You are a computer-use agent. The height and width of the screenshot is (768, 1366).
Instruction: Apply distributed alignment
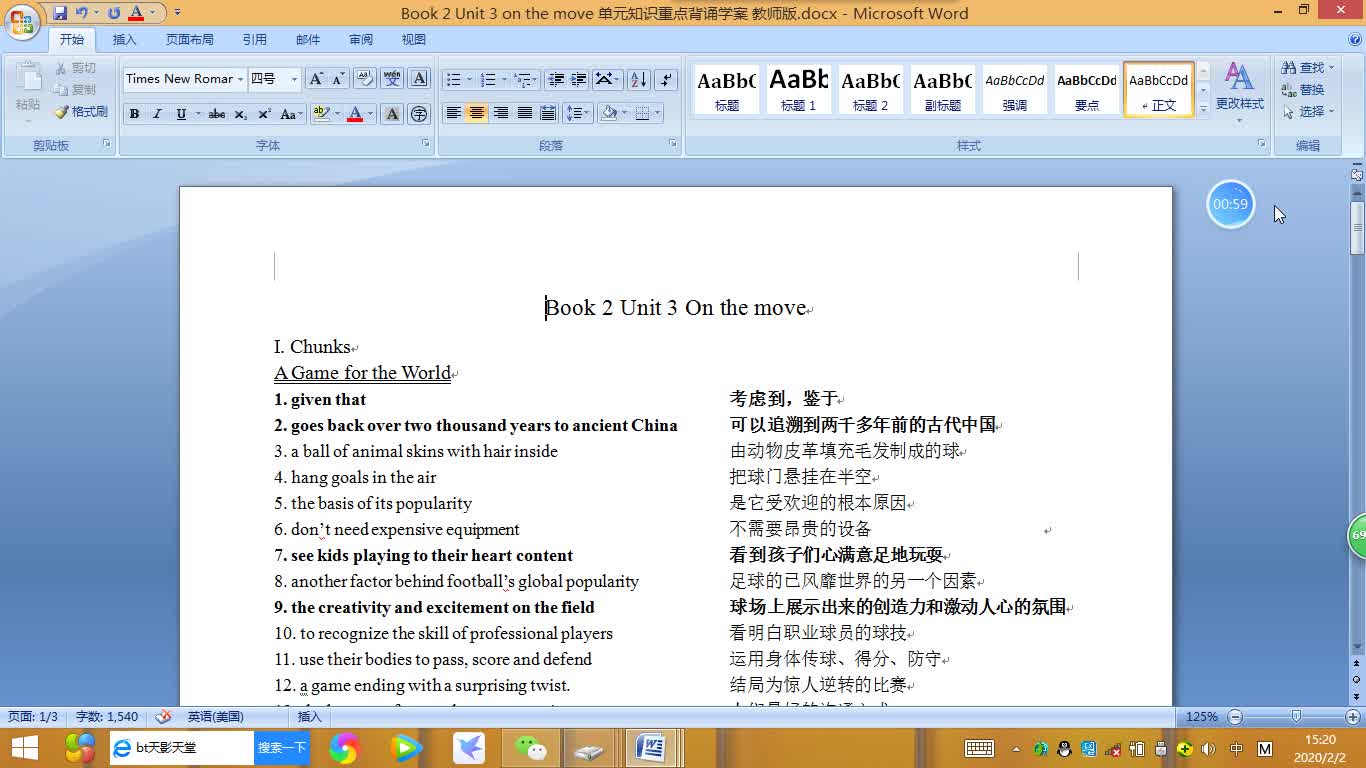(548, 113)
